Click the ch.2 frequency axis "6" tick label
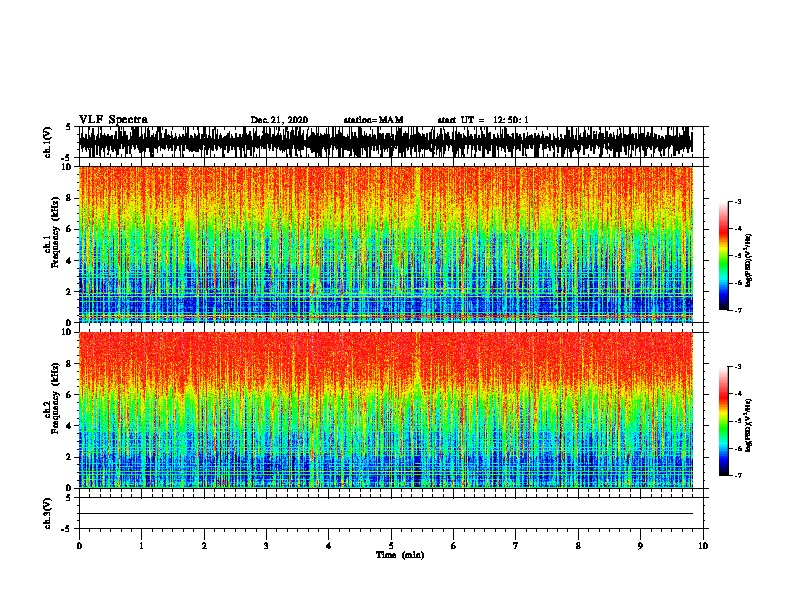 (71, 394)
